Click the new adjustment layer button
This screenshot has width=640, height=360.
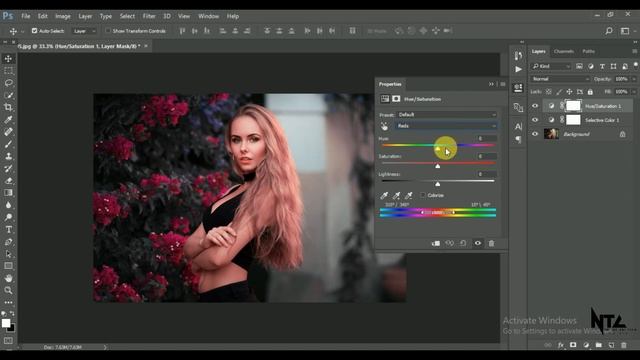point(586,345)
